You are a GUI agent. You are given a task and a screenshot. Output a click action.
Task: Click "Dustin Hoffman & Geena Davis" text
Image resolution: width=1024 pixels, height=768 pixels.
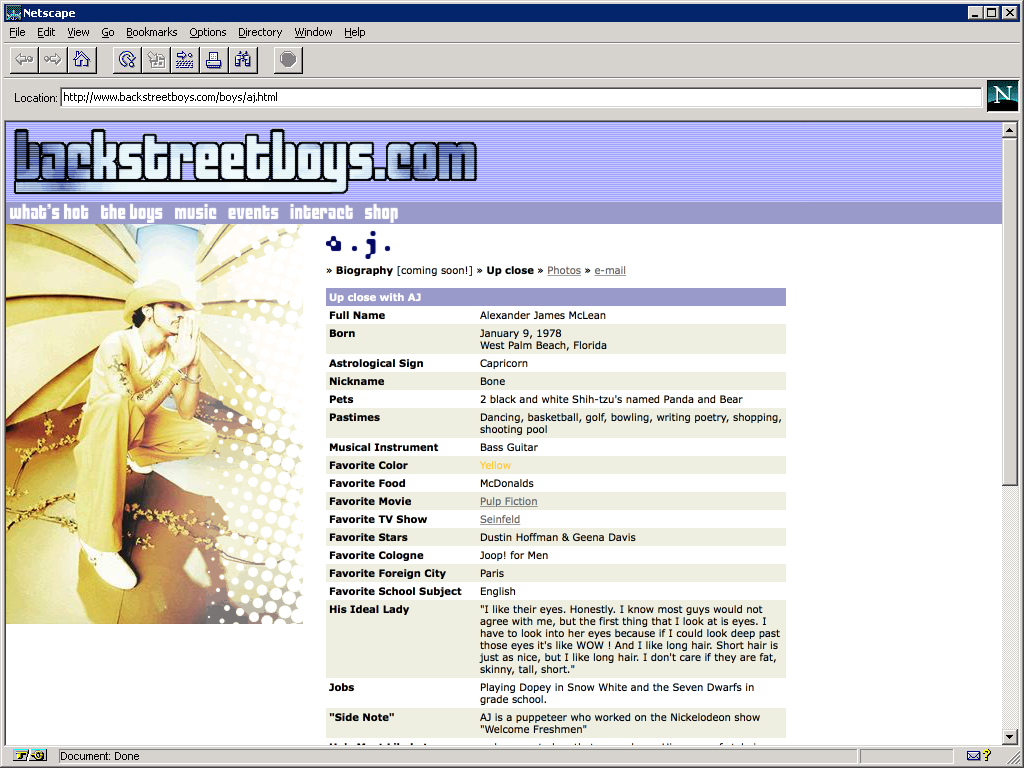pyautogui.click(x=558, y=537)
